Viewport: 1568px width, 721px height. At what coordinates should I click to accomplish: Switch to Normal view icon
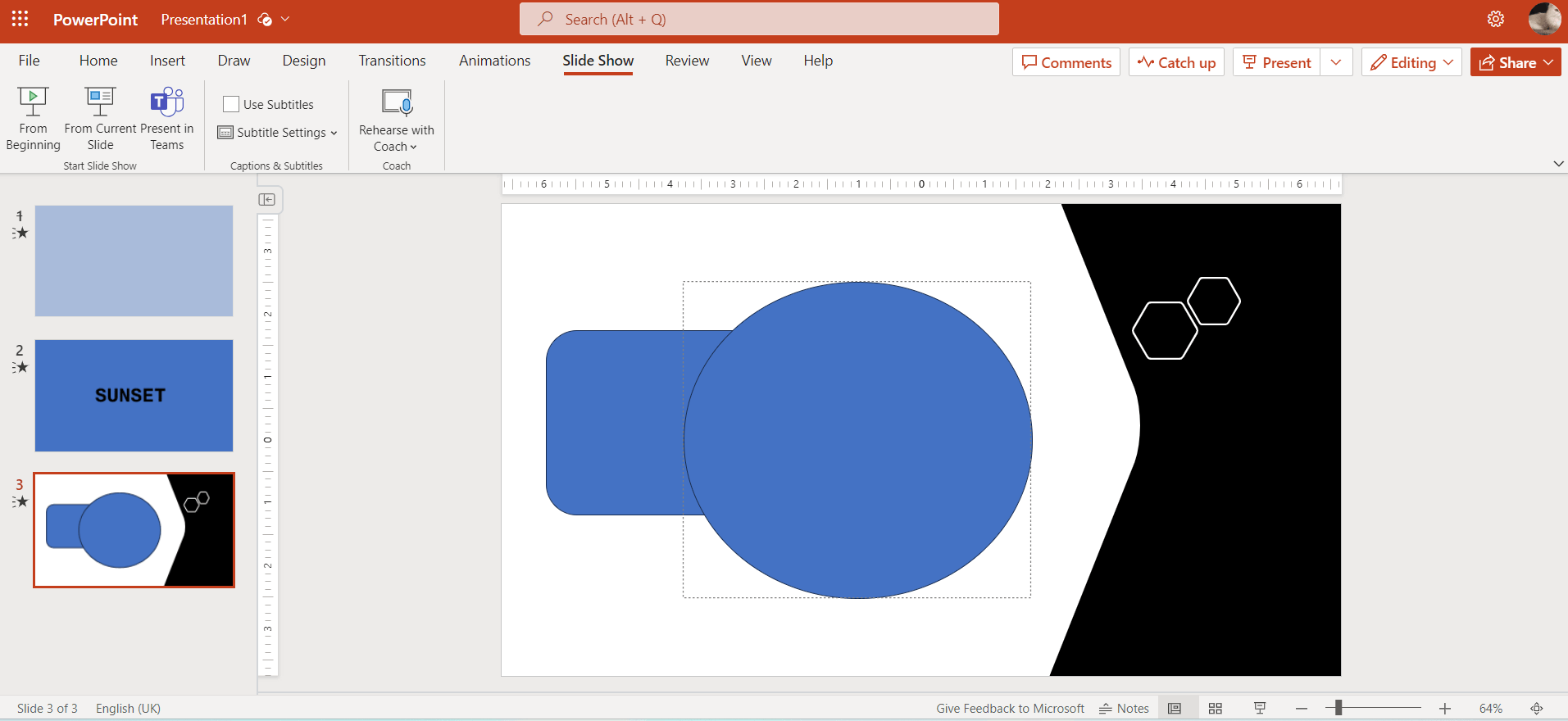coord(1175,708)
